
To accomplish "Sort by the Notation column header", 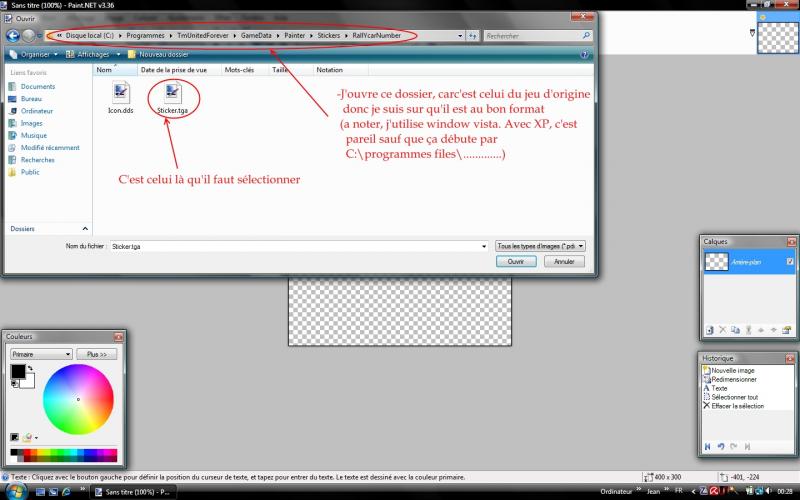I will 340,70.
